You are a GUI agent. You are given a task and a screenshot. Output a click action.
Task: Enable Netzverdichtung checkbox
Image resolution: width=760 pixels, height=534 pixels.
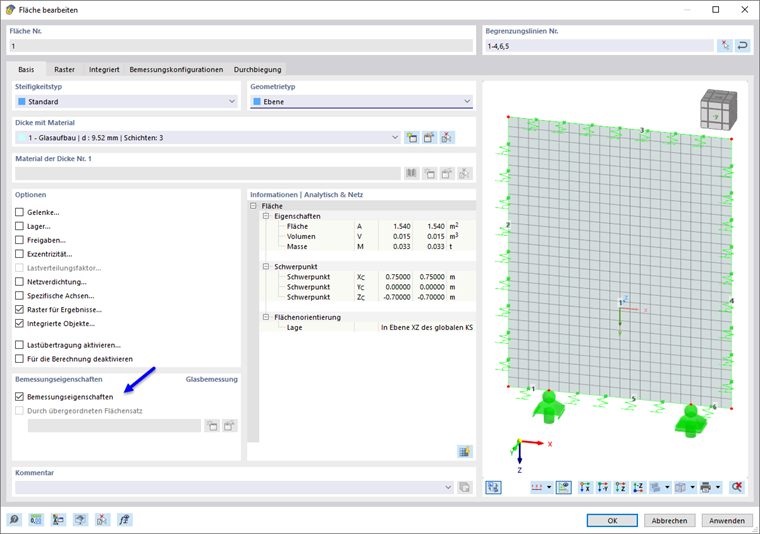point(19,282)
